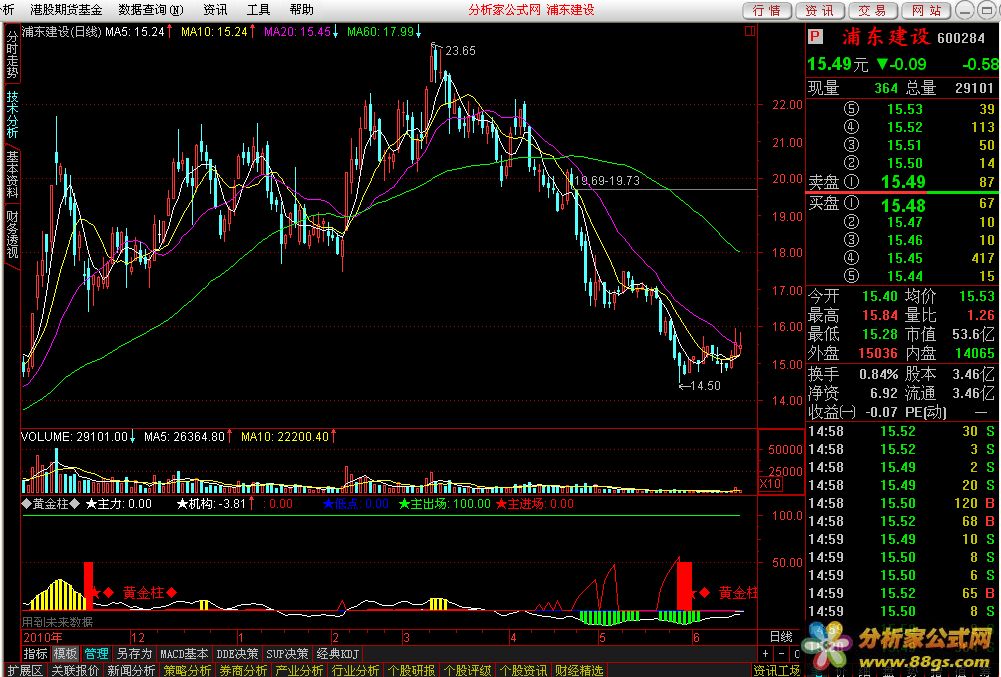Open the 资讯工场 tab

coord(776,671)
